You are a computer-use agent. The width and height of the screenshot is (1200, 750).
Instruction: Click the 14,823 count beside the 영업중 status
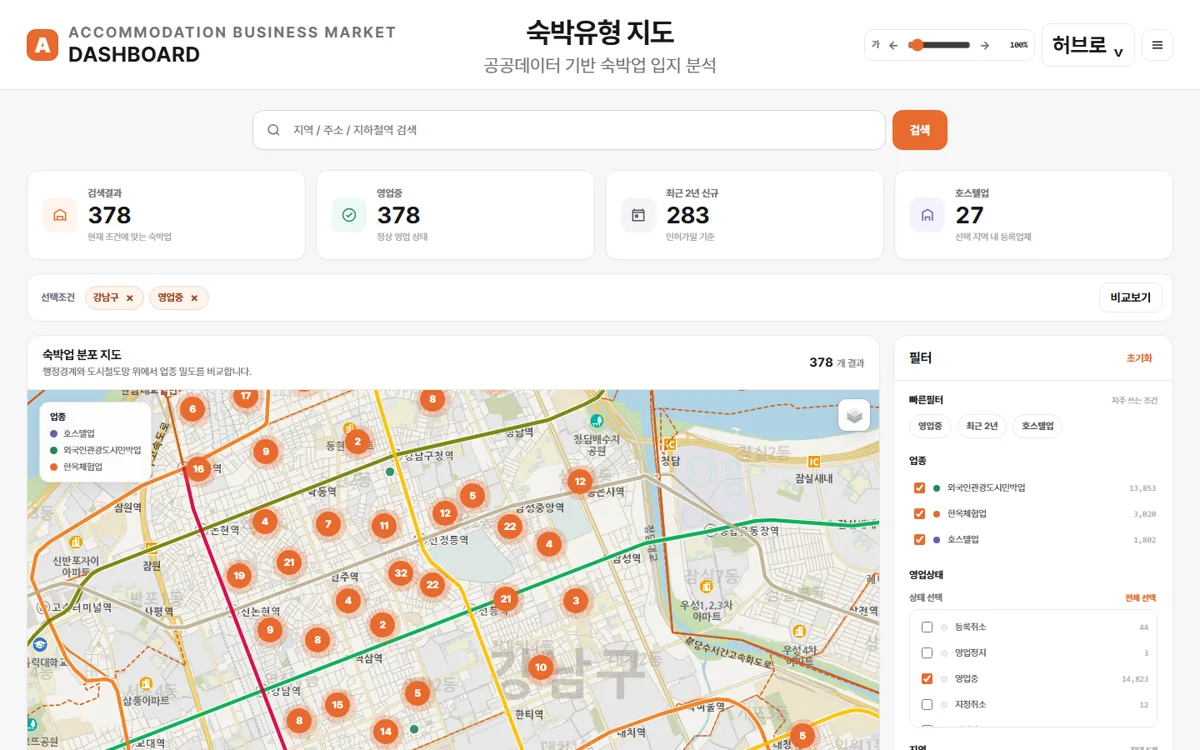1135,679
